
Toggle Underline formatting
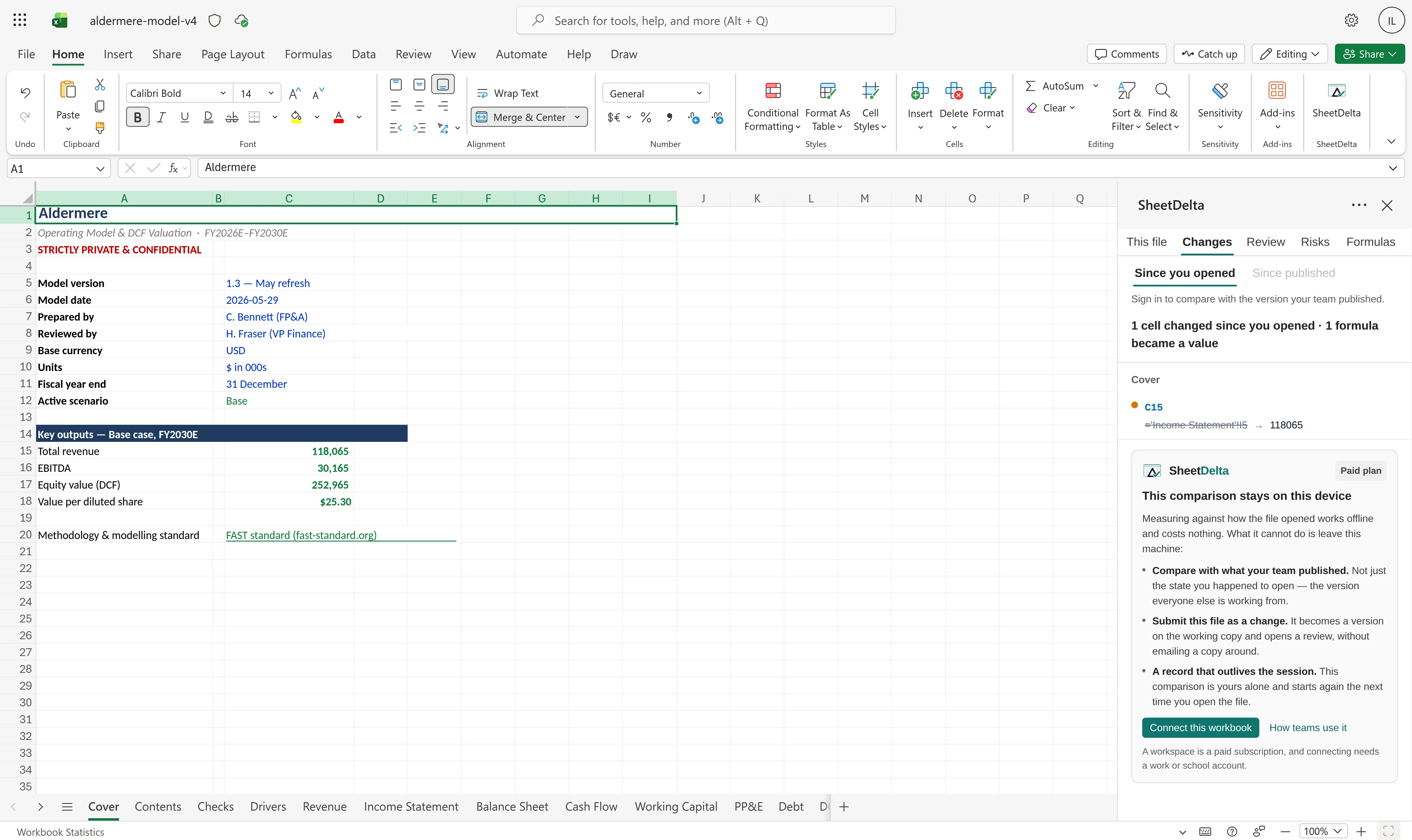pos(185,117)
